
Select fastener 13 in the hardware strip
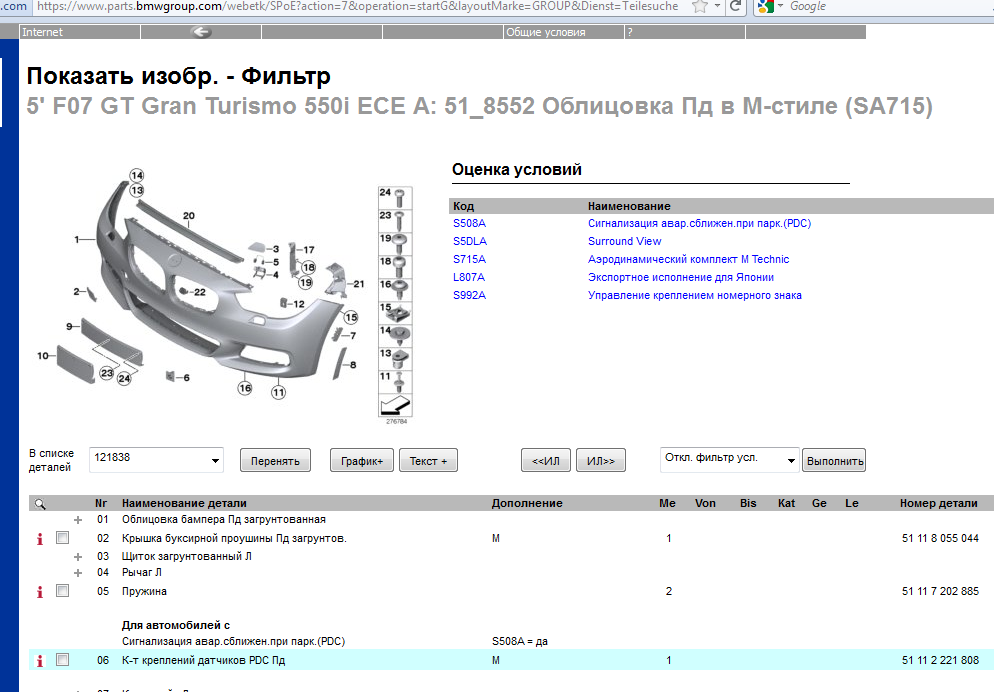coord(395,359)
